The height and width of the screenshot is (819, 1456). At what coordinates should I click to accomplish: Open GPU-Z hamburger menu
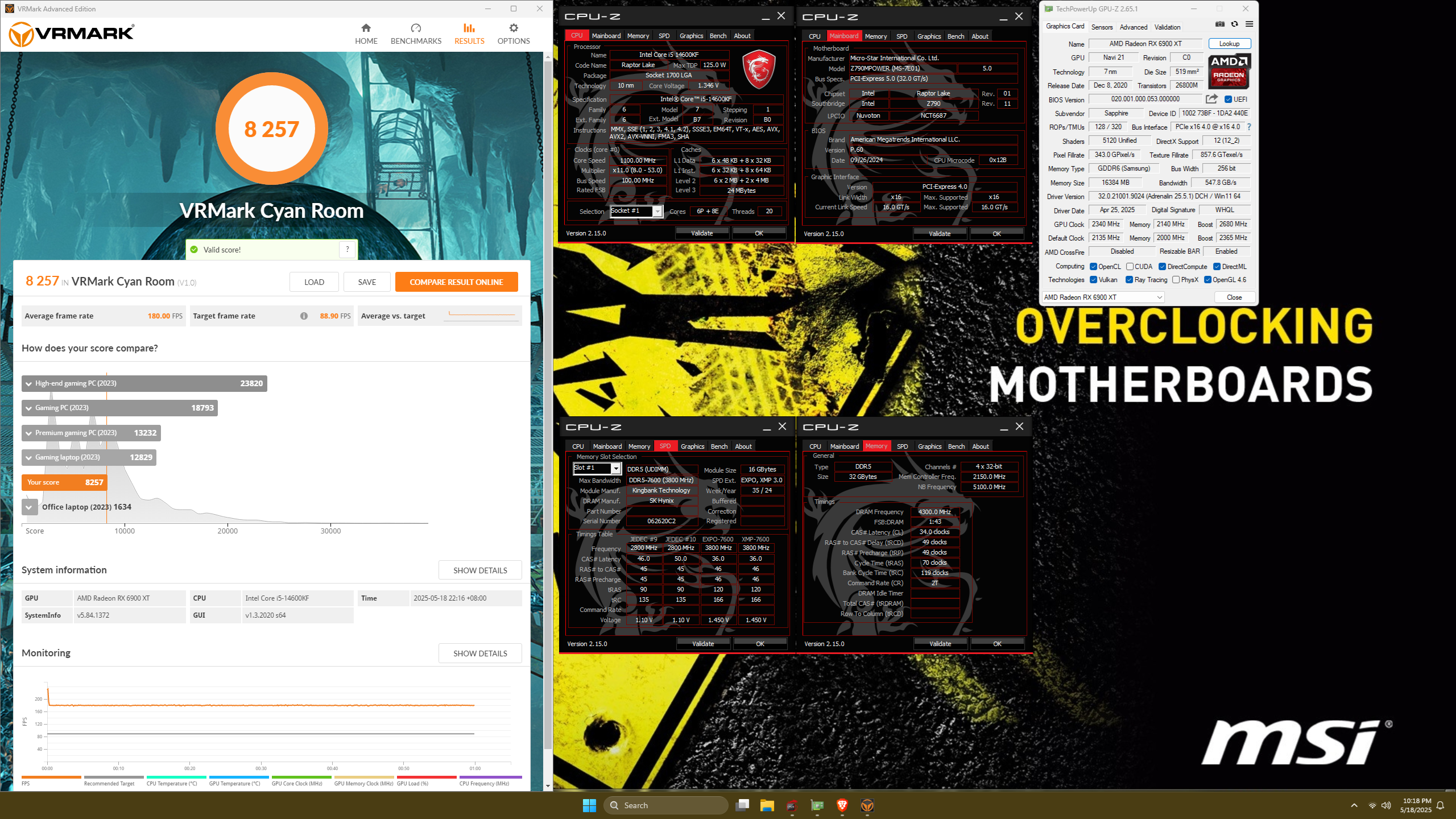click(x=1249, y=24)
